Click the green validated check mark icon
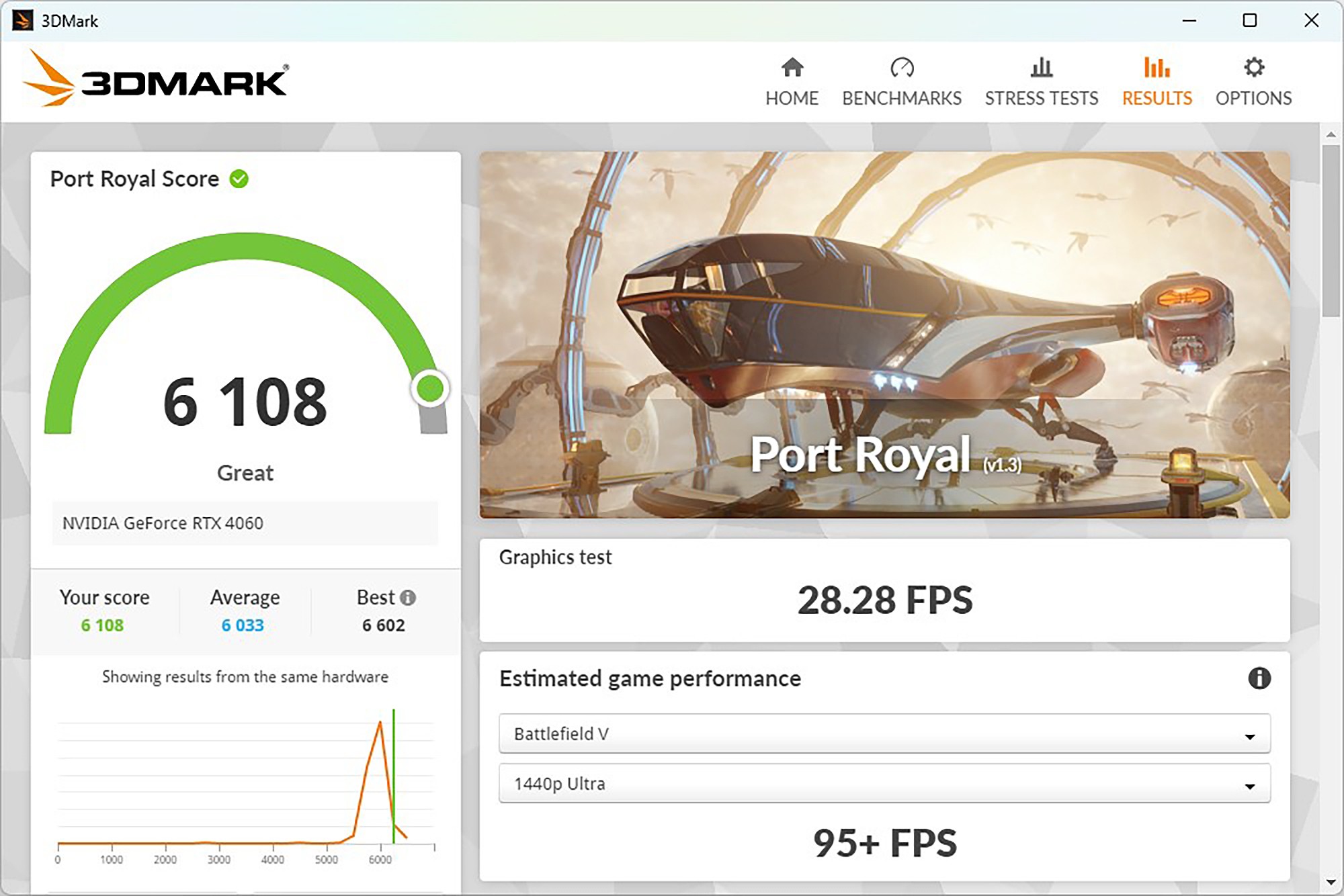Screen dimensions: 1344x896 (x=239, y=179)
